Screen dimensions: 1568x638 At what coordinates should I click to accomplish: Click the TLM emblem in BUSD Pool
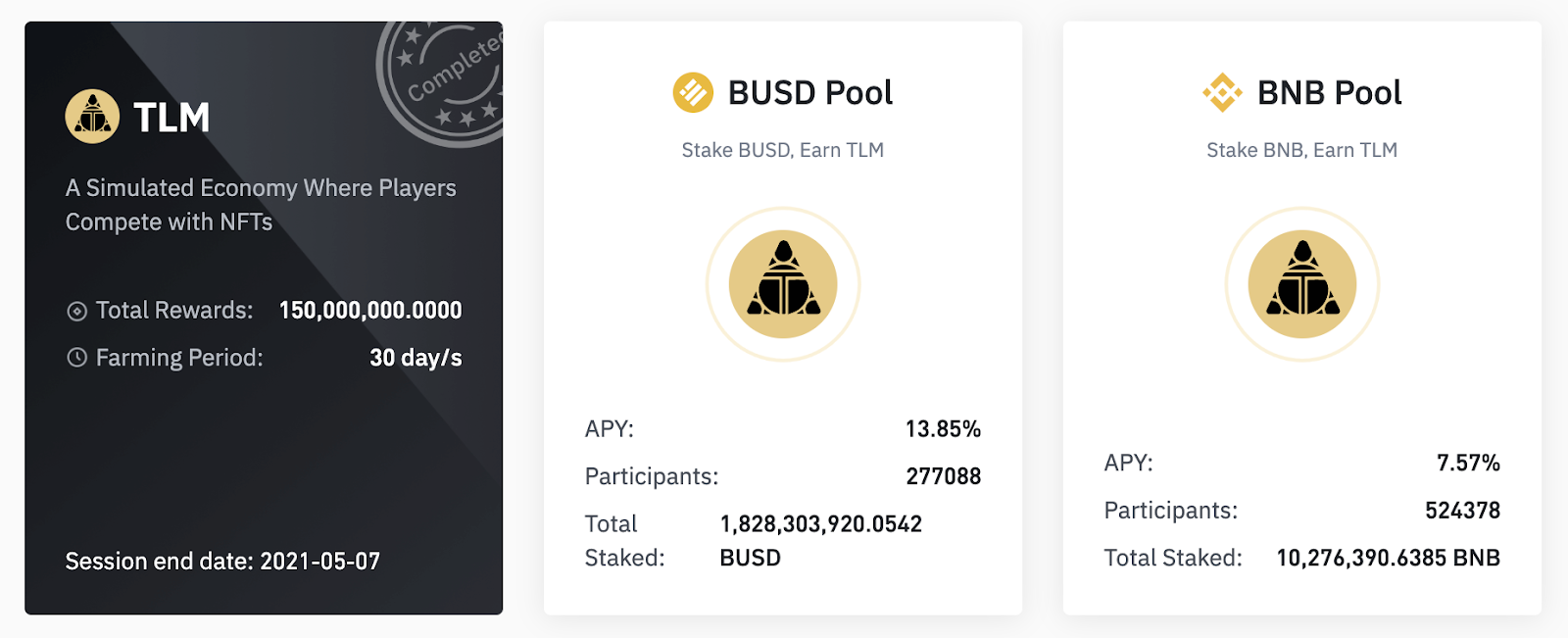tap(783, 284)
